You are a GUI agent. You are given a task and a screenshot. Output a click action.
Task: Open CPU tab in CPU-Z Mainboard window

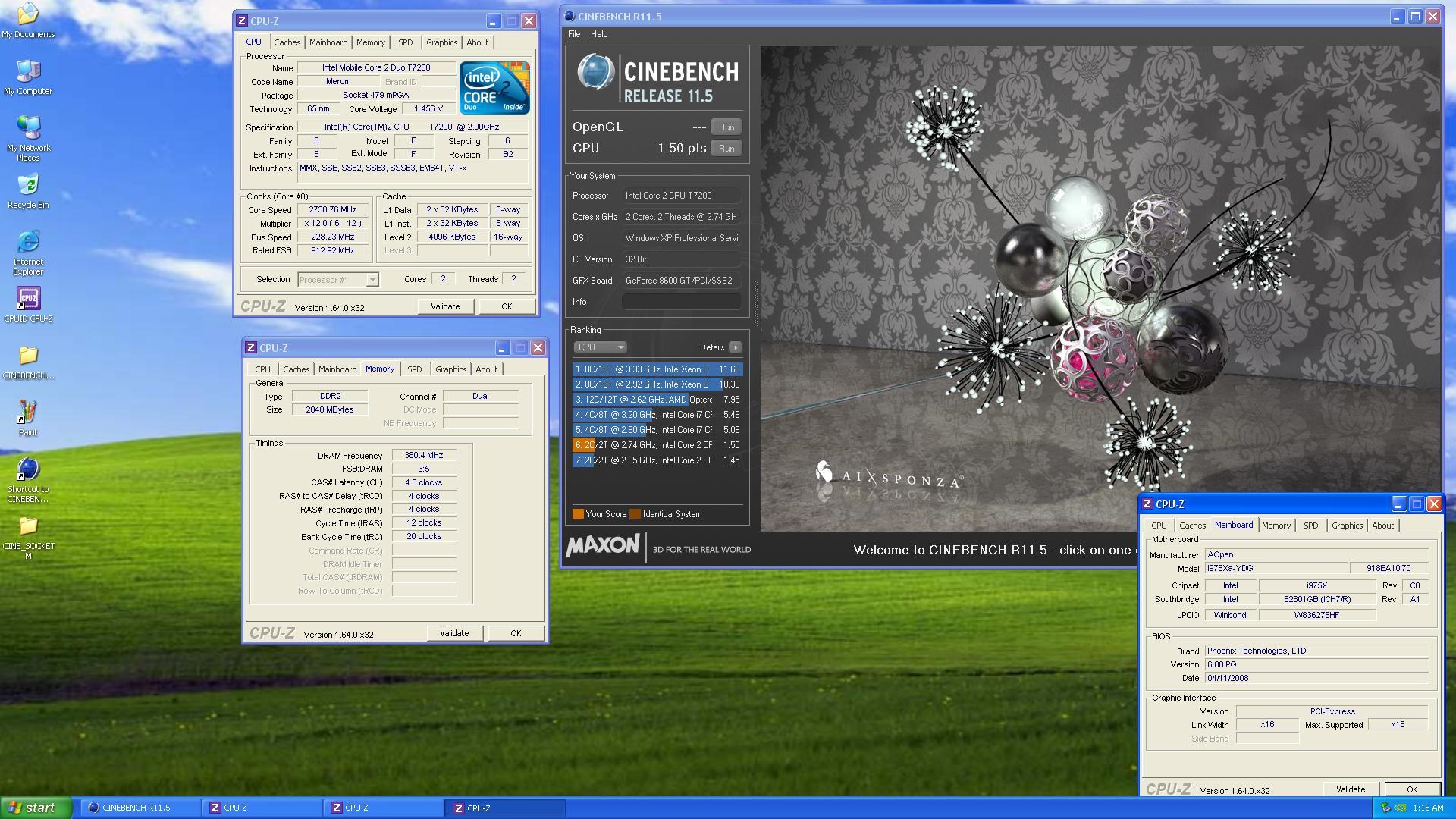(1159, 526)
